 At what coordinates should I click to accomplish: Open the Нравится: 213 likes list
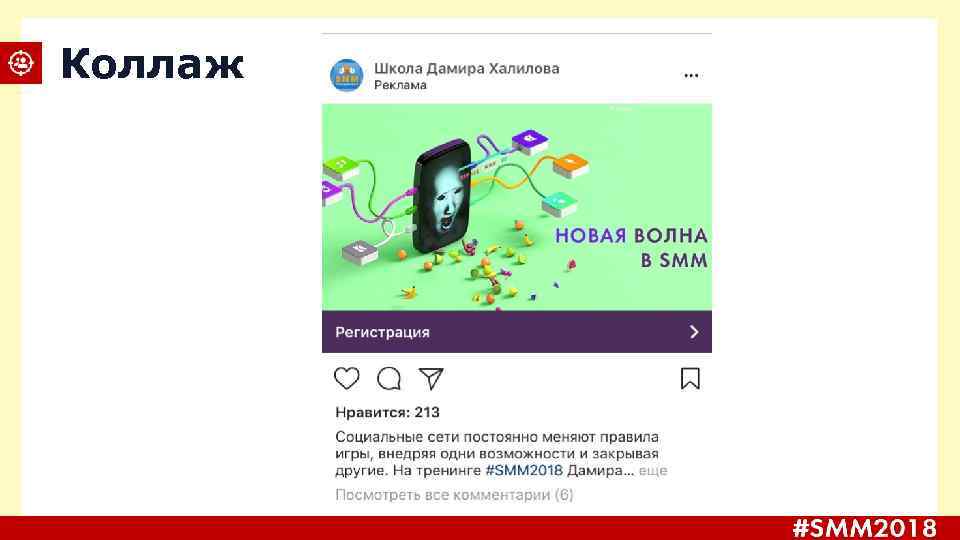[388, 412]
